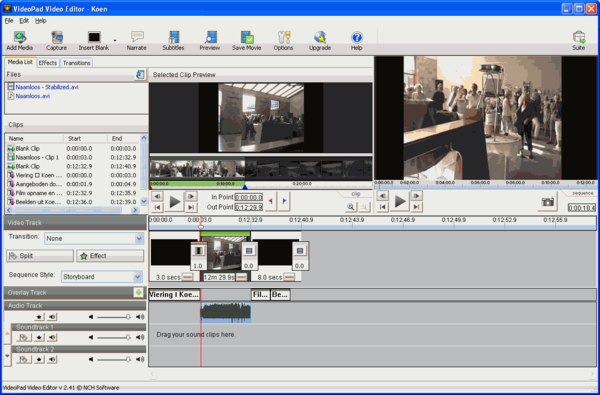
Task: Click the Upgrade toolbar icon
Action: pyautogui.click(x=320, y=41)
